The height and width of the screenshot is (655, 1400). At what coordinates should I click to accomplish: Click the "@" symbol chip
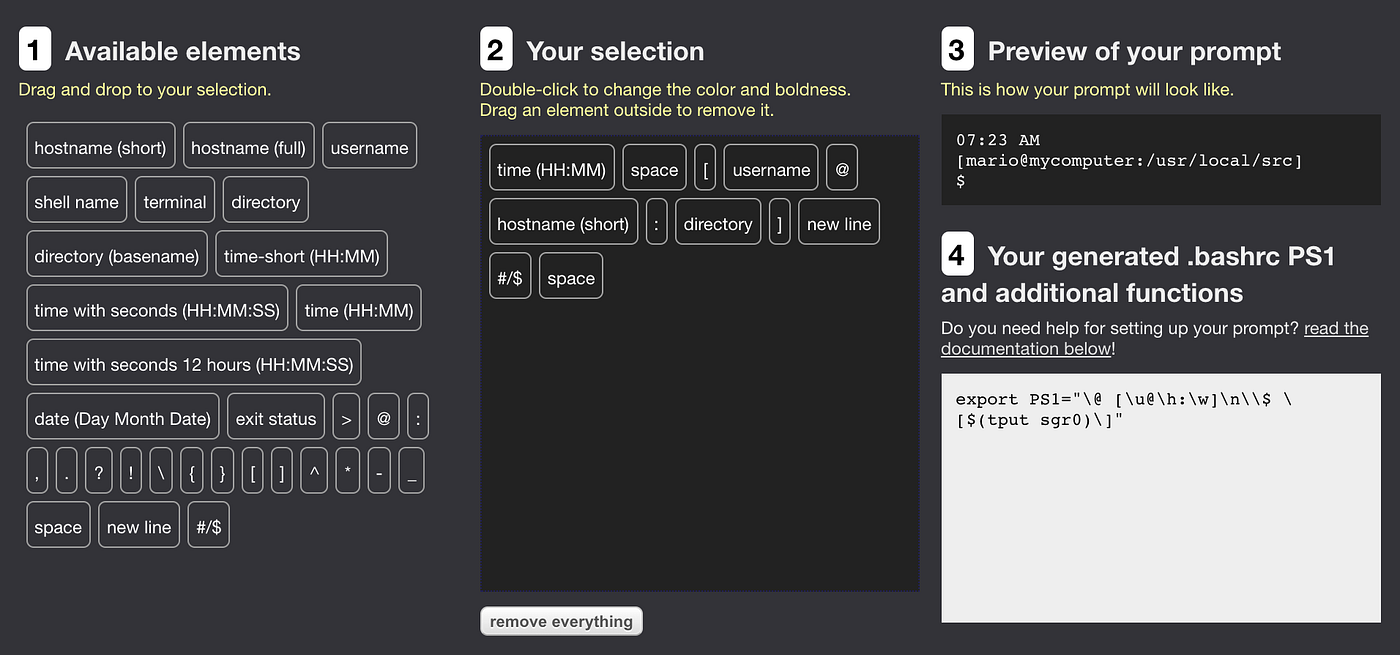[x=383, y=416]
